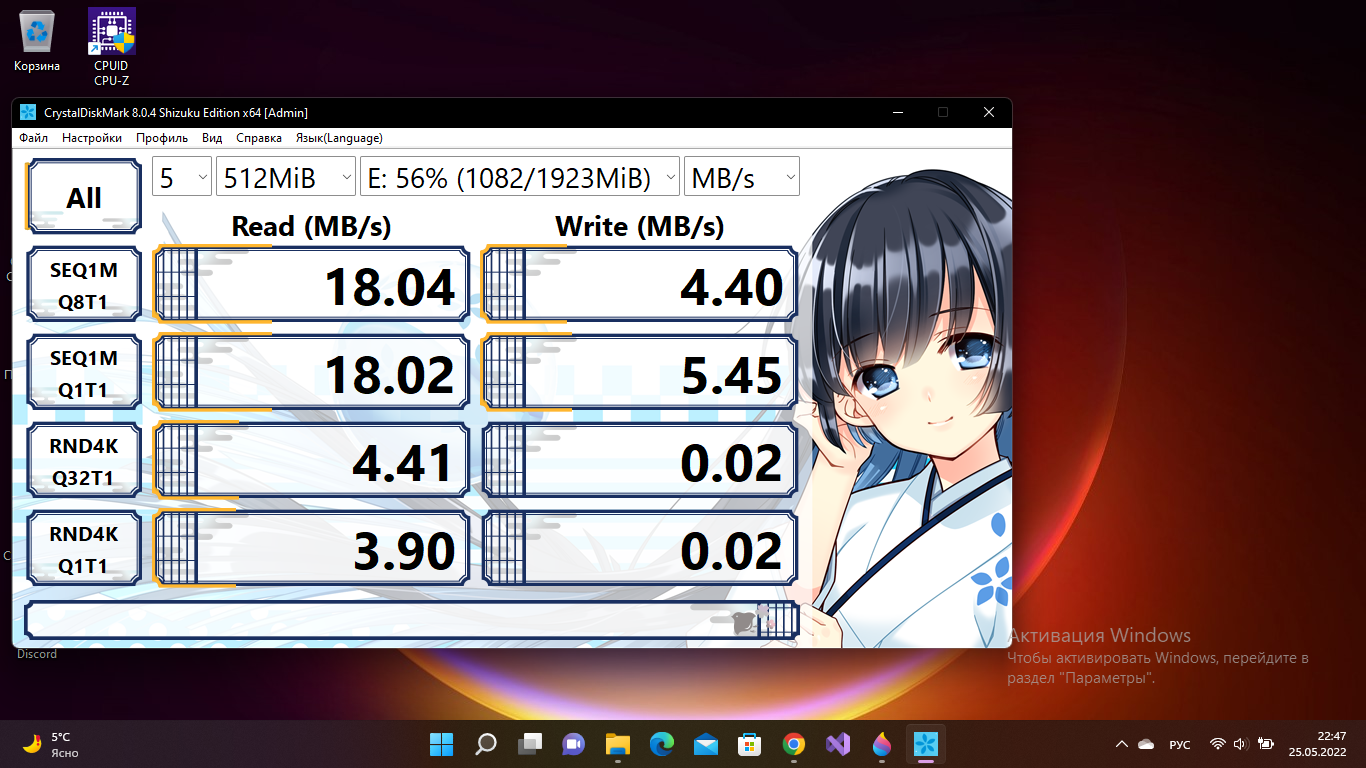1366x768 pixels.
Task: Open File Explorer from the taskbar
Action: (x=618, y=744)
